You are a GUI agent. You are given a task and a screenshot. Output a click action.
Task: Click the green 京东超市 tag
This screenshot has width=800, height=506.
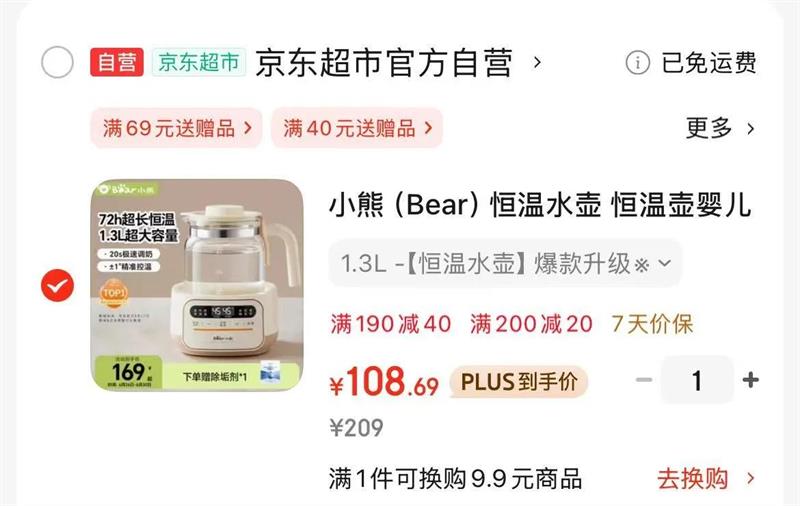pos(199,62)
